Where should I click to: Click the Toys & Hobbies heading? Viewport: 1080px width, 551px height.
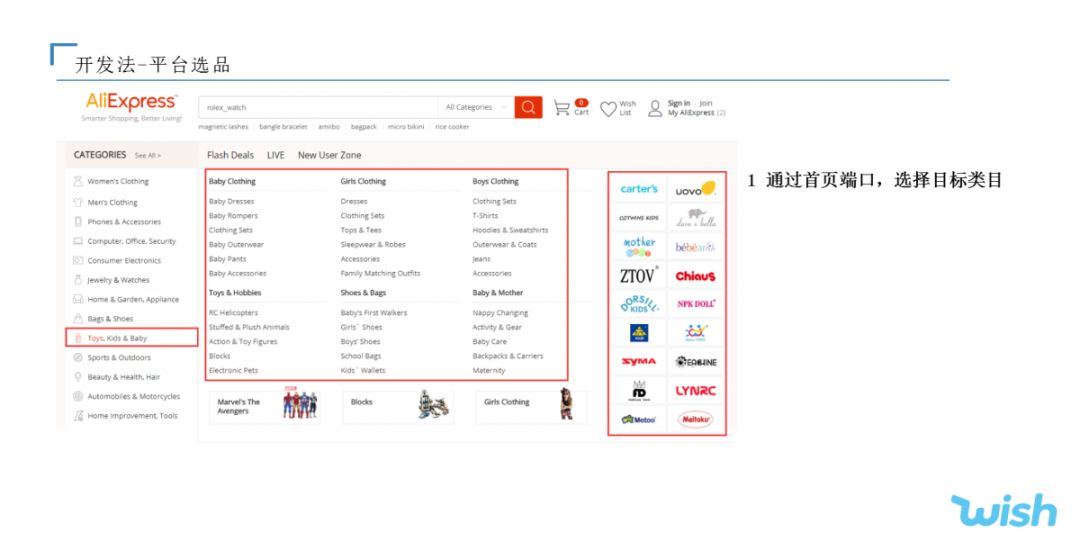point(235,293)
